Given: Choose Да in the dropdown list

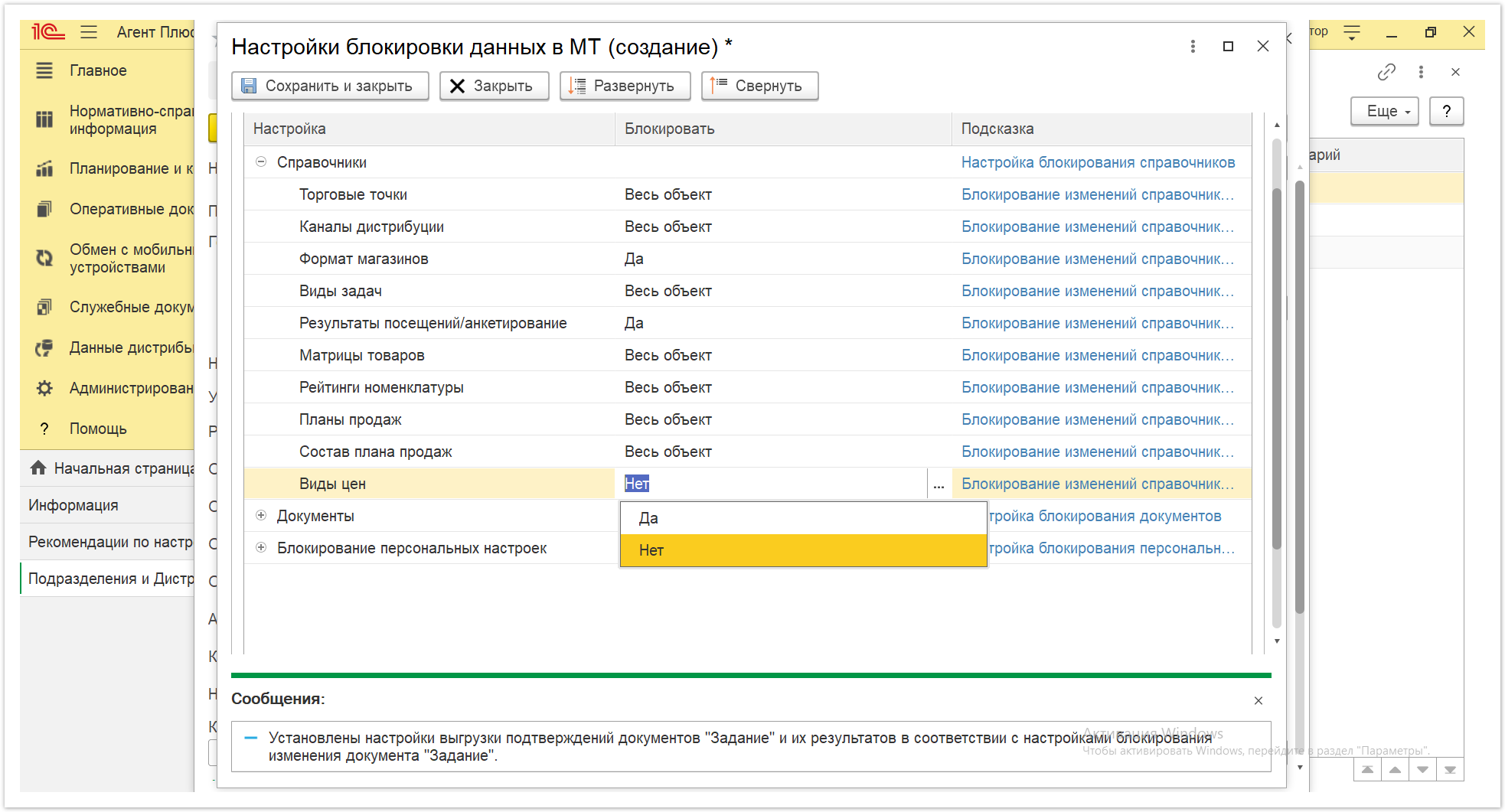Looking at the screenshot, I should click(803, 518).
